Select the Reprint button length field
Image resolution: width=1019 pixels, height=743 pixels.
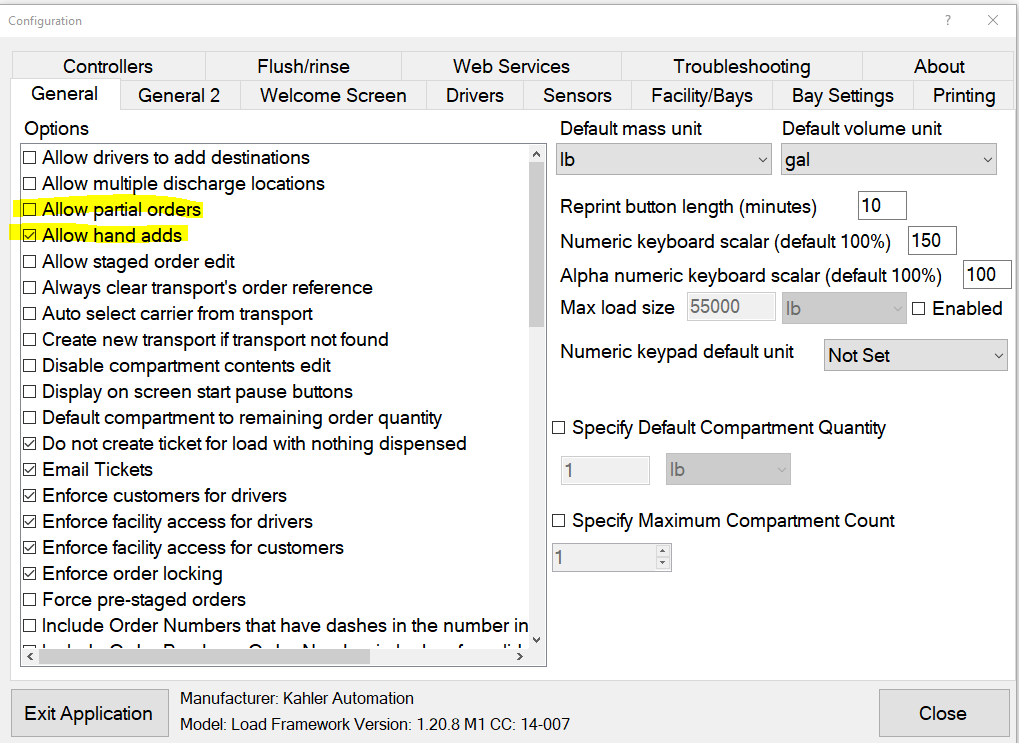[x=880, y=205]
